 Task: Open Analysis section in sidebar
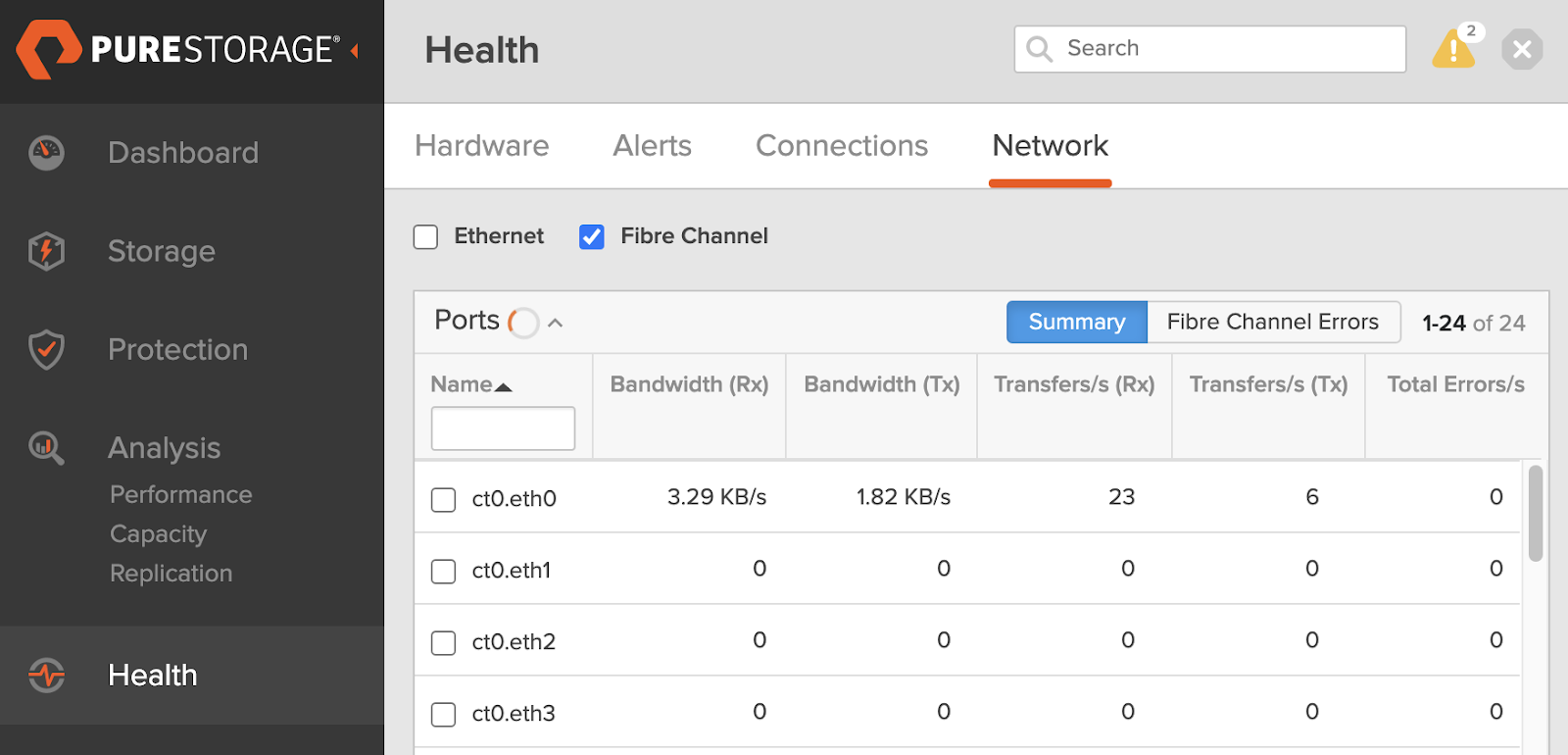[164, 448]
